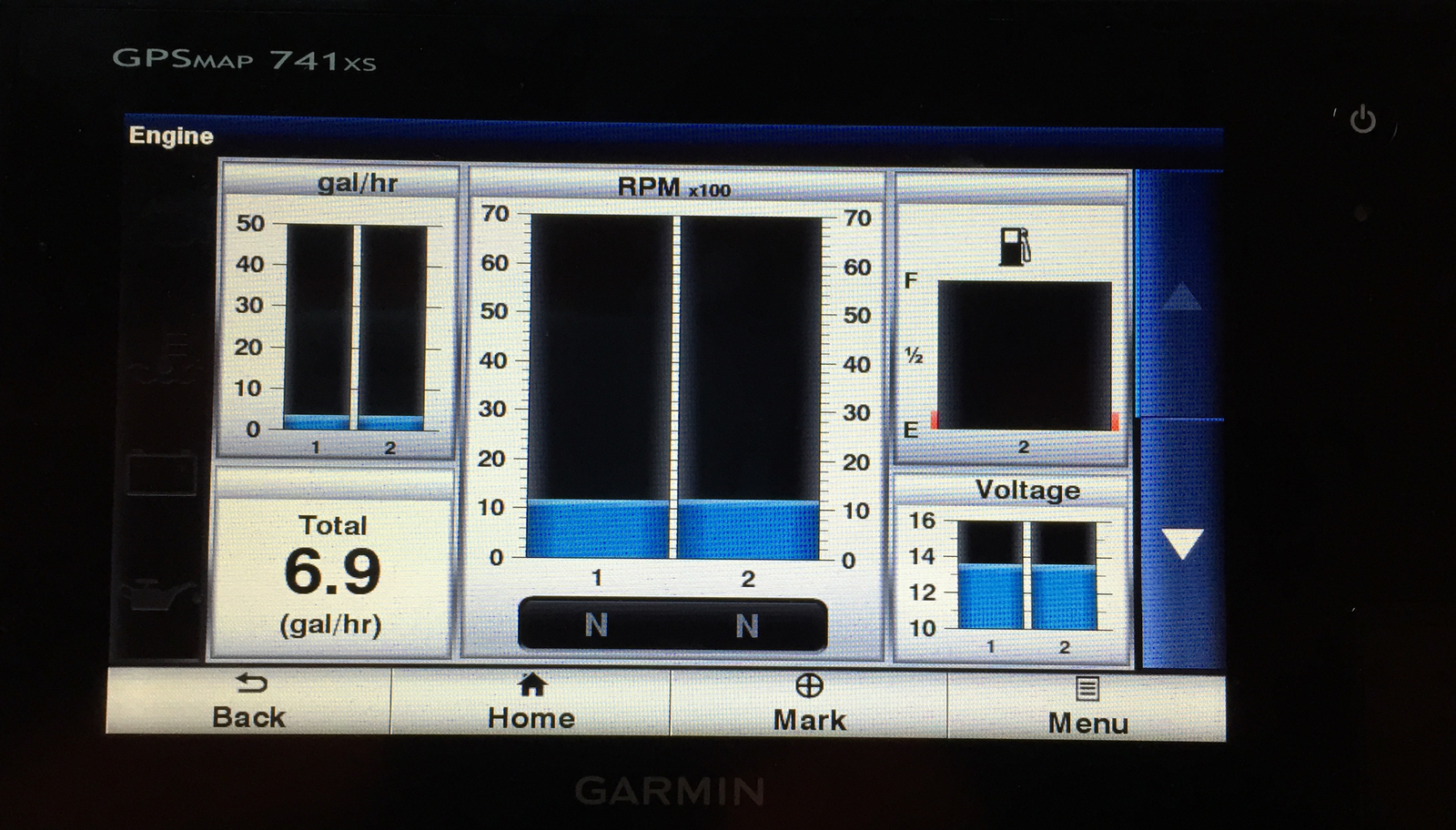The image size is (1456, 830).
Task: Tap the dimmed up arrow
Action: tap(1181, 296)
